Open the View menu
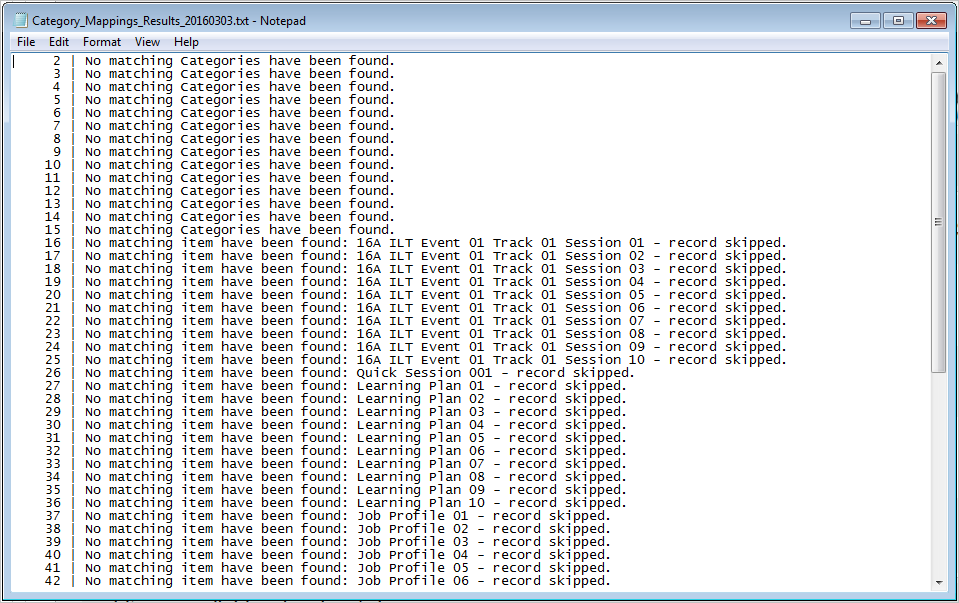 [x=147, y=42]
